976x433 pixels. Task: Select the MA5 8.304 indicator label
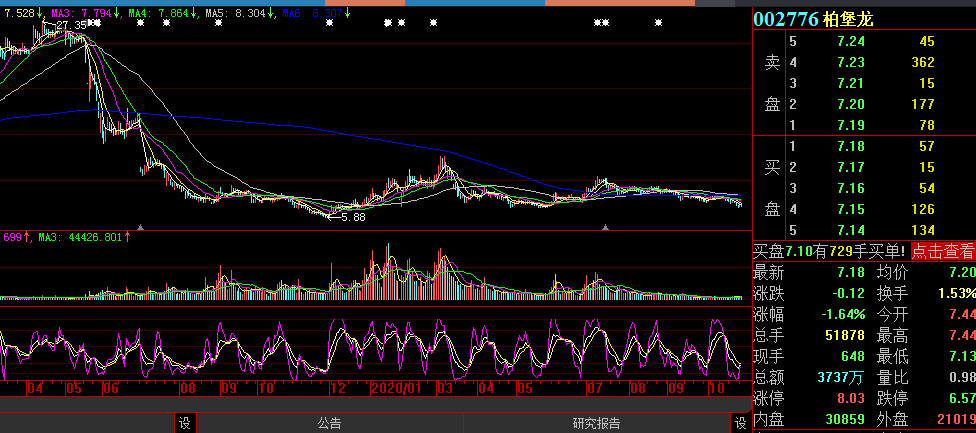[x=240, y=14]
